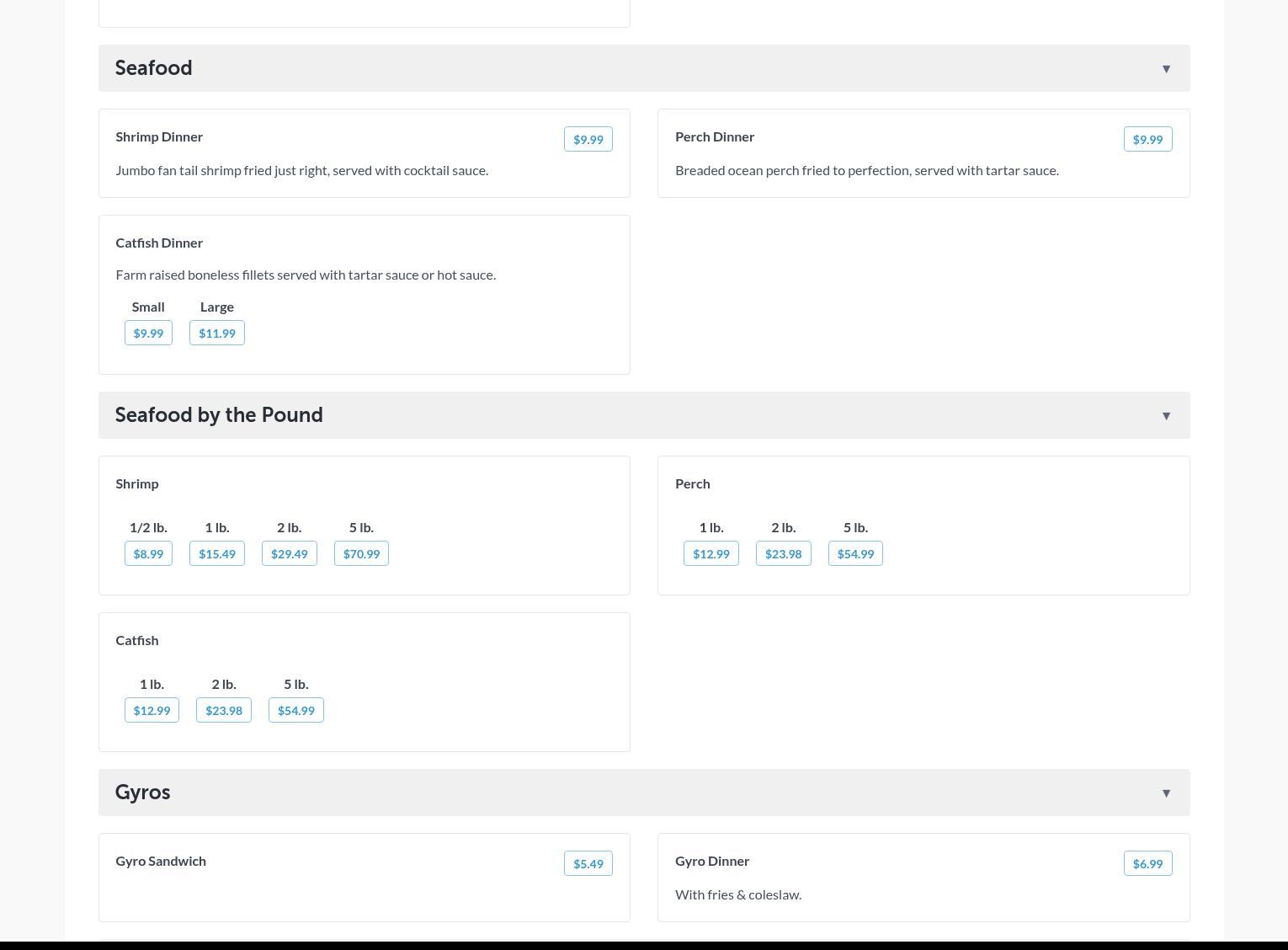The width and height of the screenshot is (1288, 950).
Task: Collapse the Seafood section arrow
Action: click(1166, 69)
